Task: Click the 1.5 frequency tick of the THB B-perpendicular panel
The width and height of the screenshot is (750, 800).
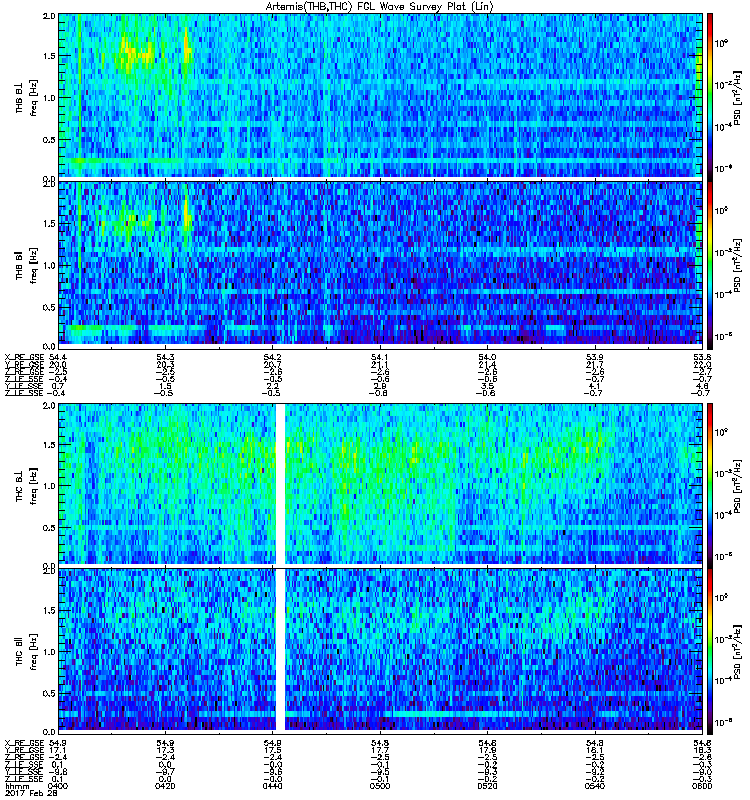Action: pos(49,56)
